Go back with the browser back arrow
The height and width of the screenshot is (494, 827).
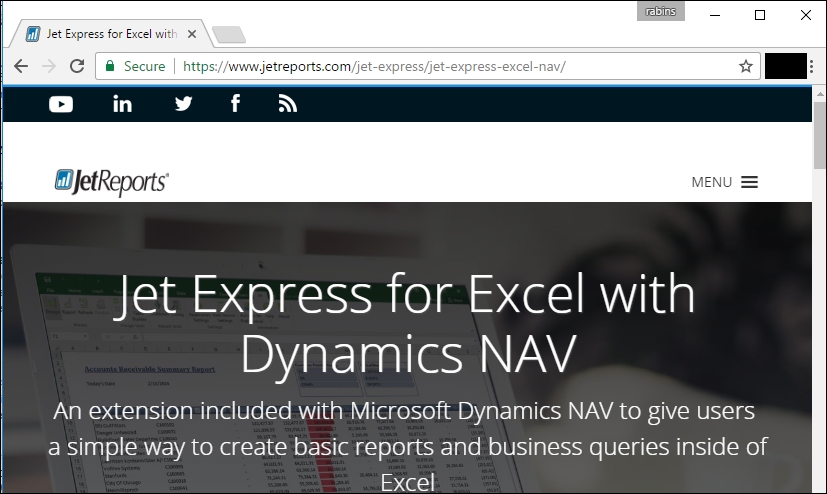pos(21,66)
